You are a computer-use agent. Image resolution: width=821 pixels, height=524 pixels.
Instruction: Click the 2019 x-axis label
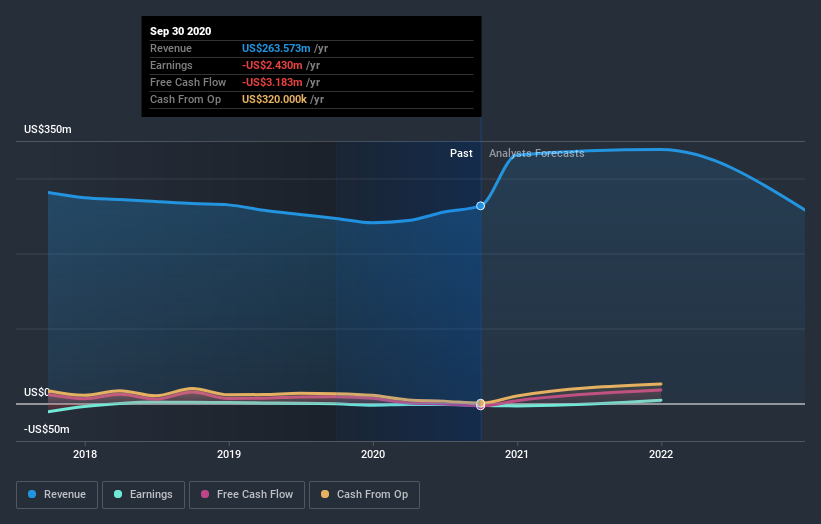pos(229,454)
